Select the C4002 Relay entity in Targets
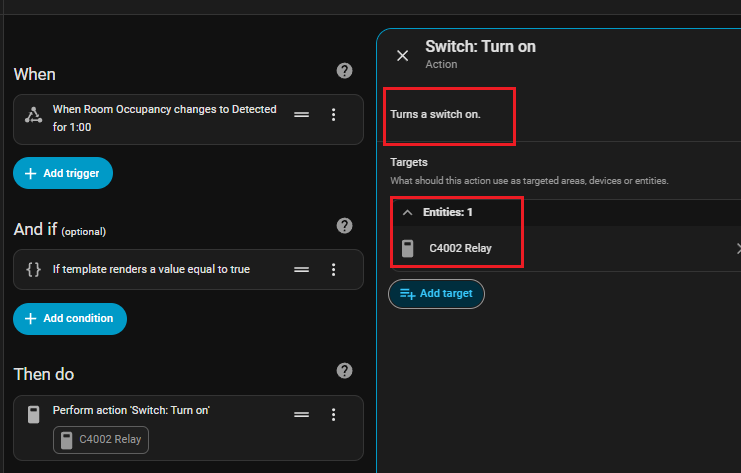Image resolution: width=741 pixels, height=473 pixels. pyautogui.click(x=460, y=248)
